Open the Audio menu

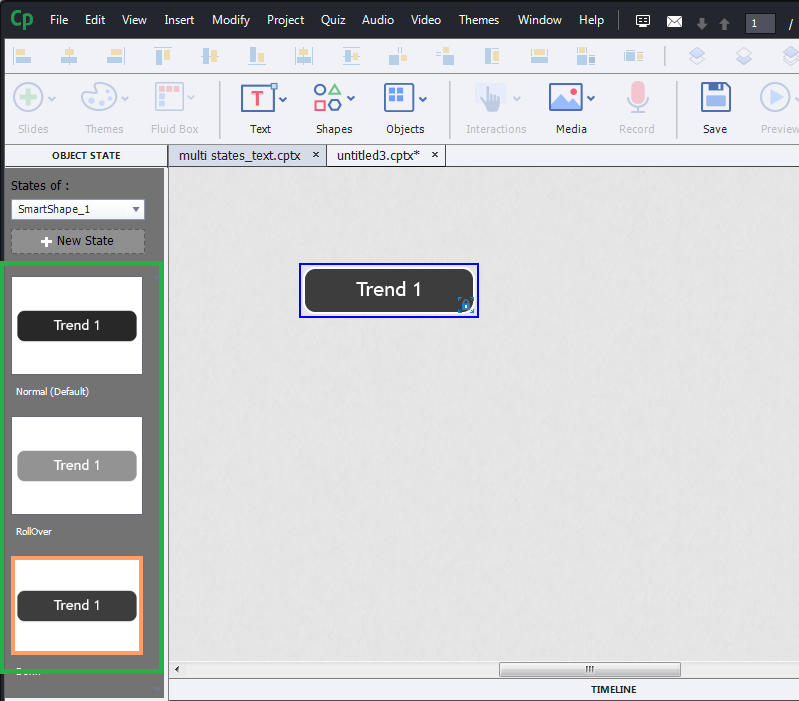[378, 20]
